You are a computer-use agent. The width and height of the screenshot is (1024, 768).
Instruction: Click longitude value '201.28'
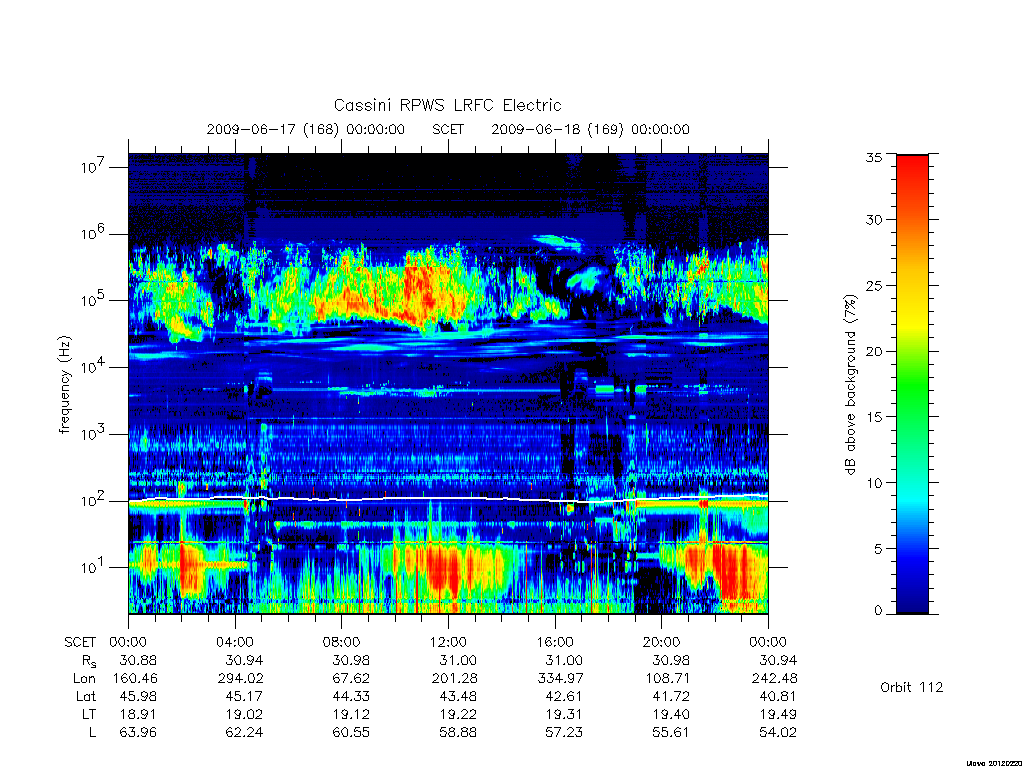pyautogui.click(x=454, y=679)
